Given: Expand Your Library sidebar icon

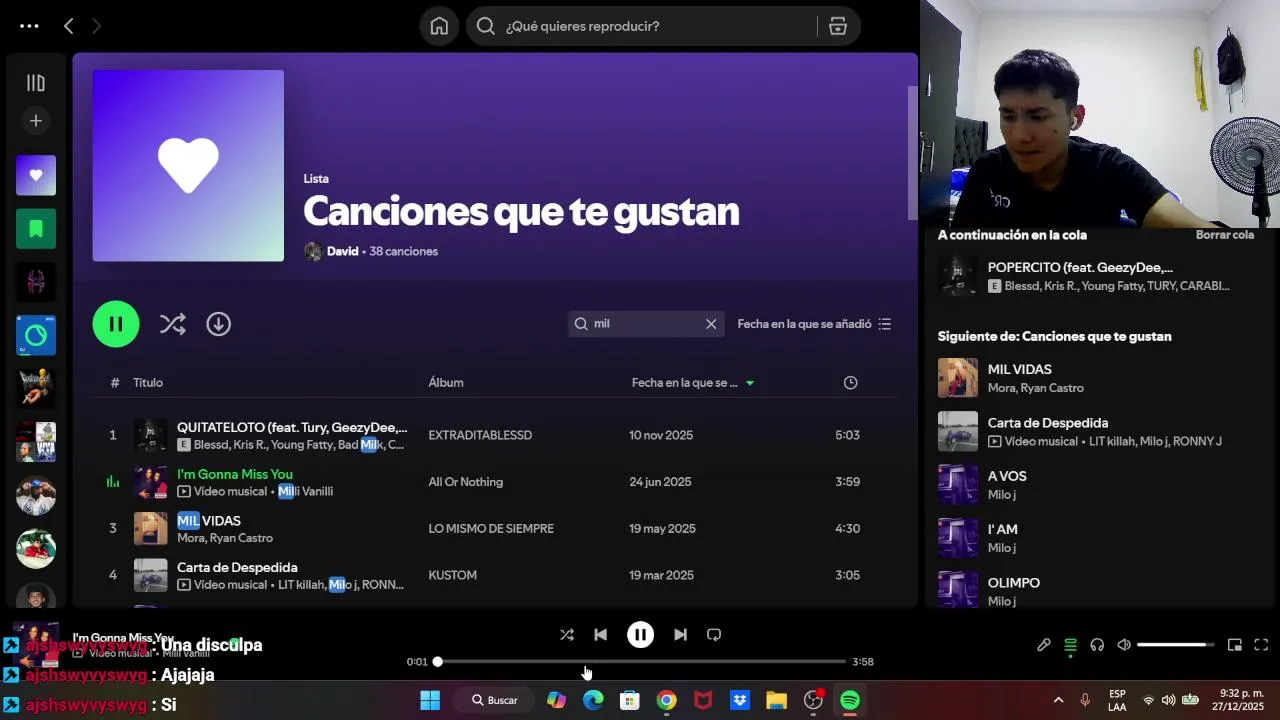Looking at the screenshot, I should tap(36, 83).
